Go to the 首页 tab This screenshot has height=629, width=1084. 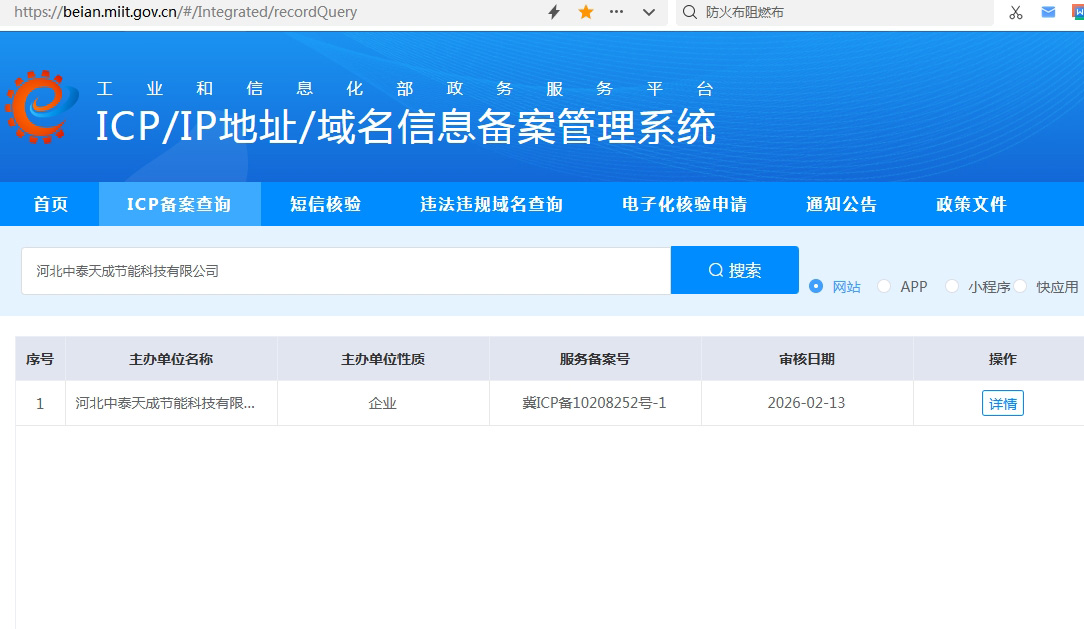50,204
